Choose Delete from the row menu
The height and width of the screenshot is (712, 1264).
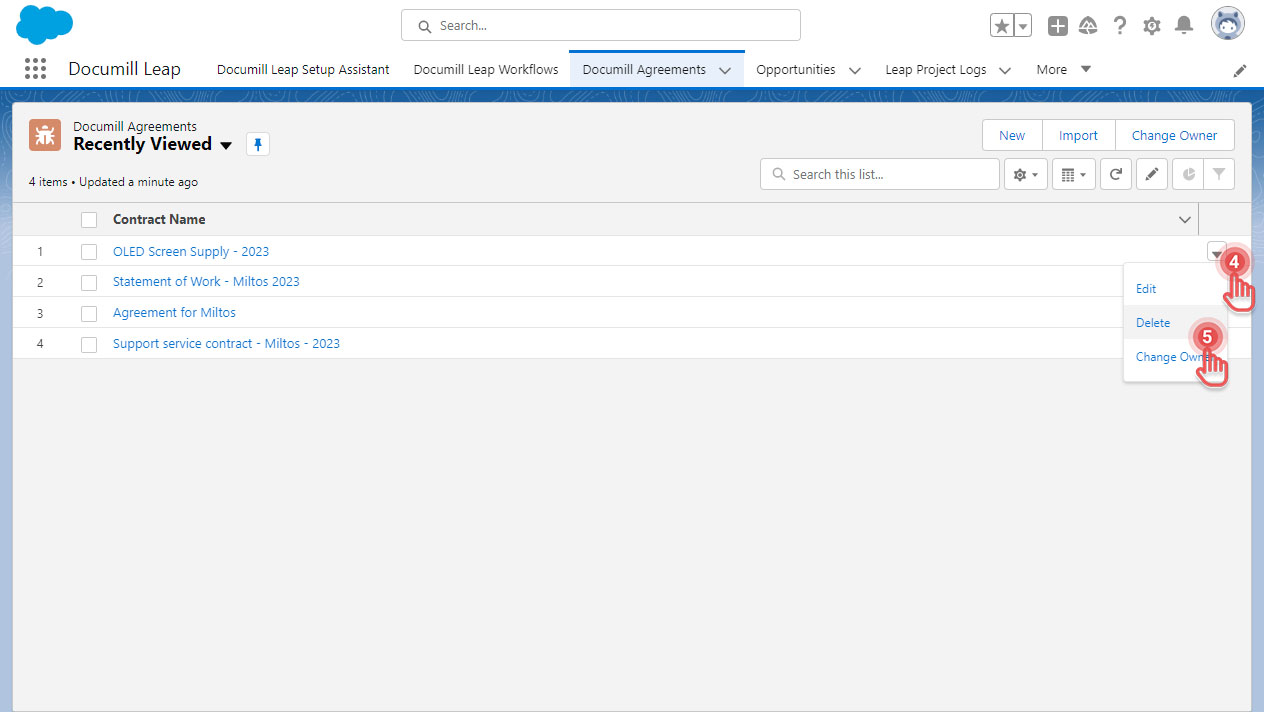point(1153,323)
